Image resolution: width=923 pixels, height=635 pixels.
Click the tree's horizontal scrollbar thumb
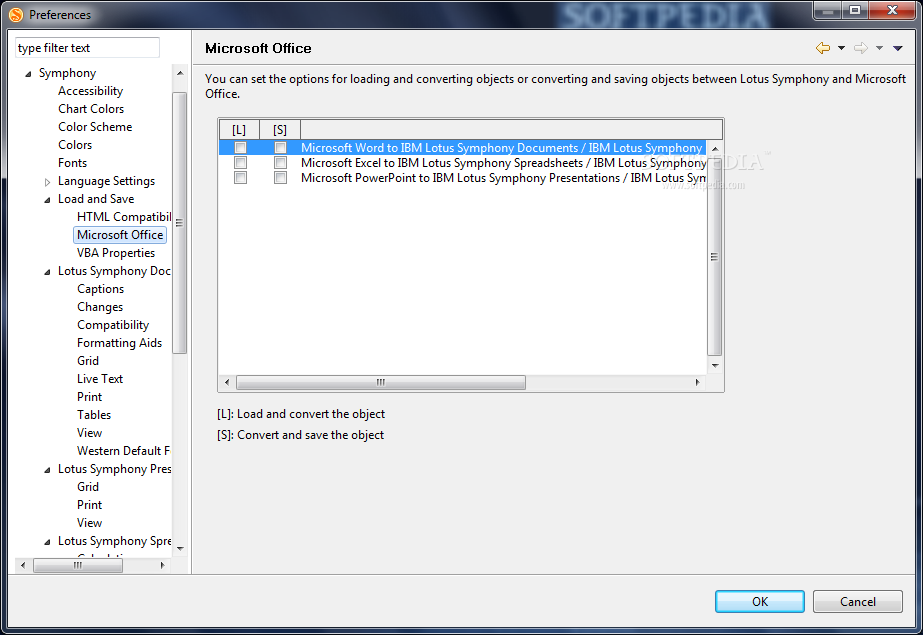coord(78,566)
